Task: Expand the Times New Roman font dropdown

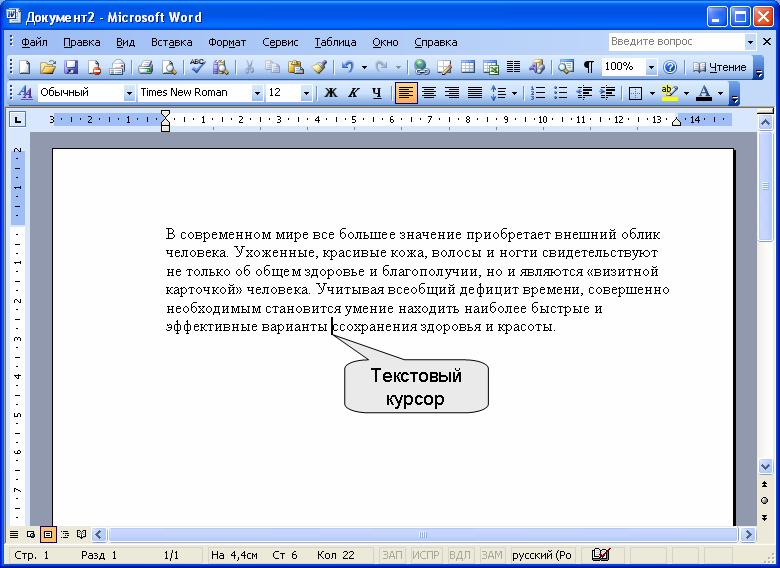Action: pos(257,93)
